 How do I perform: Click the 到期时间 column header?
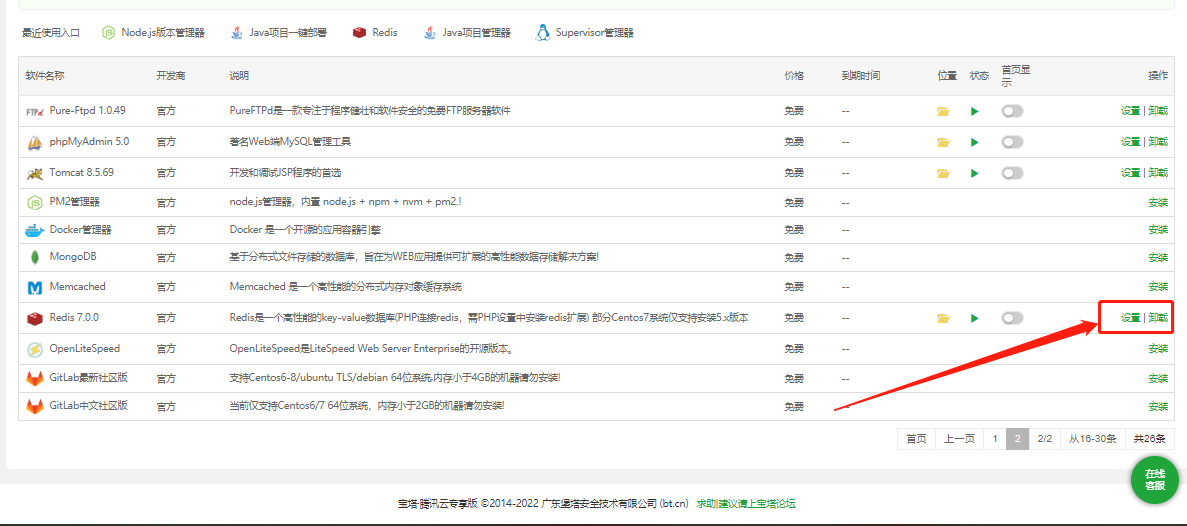(x=861, y=76)
